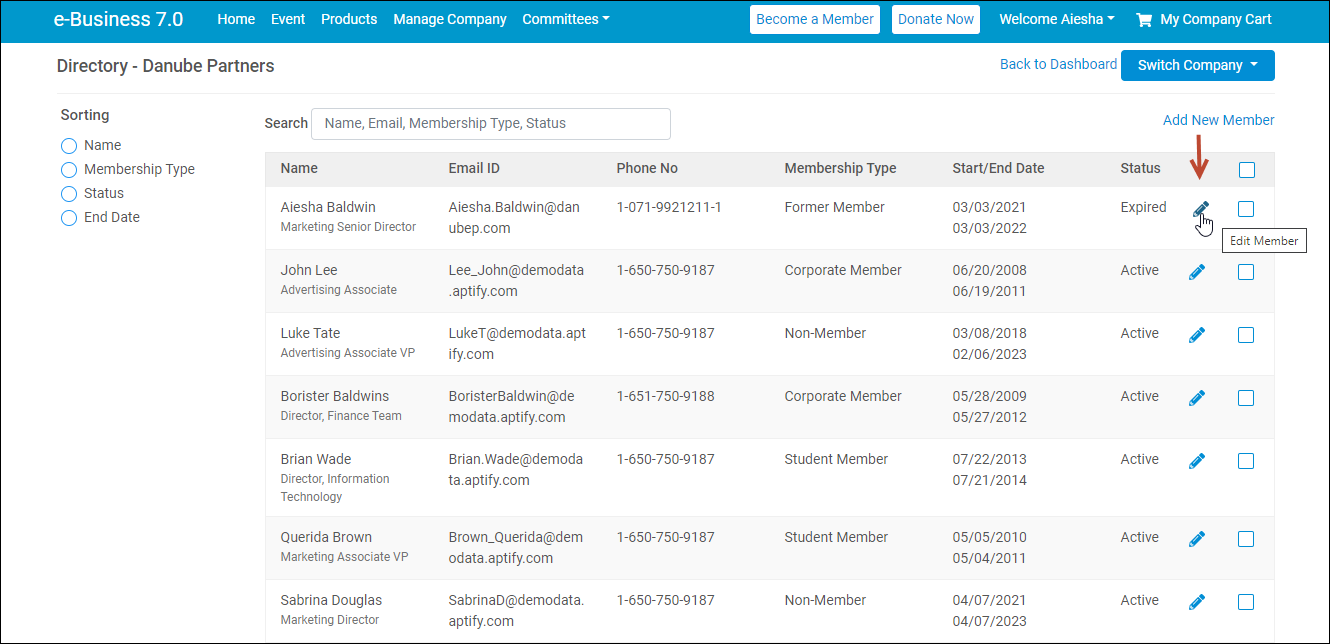Open the Switch Company dropdown
The image size is (1330, 644).
(x=1198, y=65)
